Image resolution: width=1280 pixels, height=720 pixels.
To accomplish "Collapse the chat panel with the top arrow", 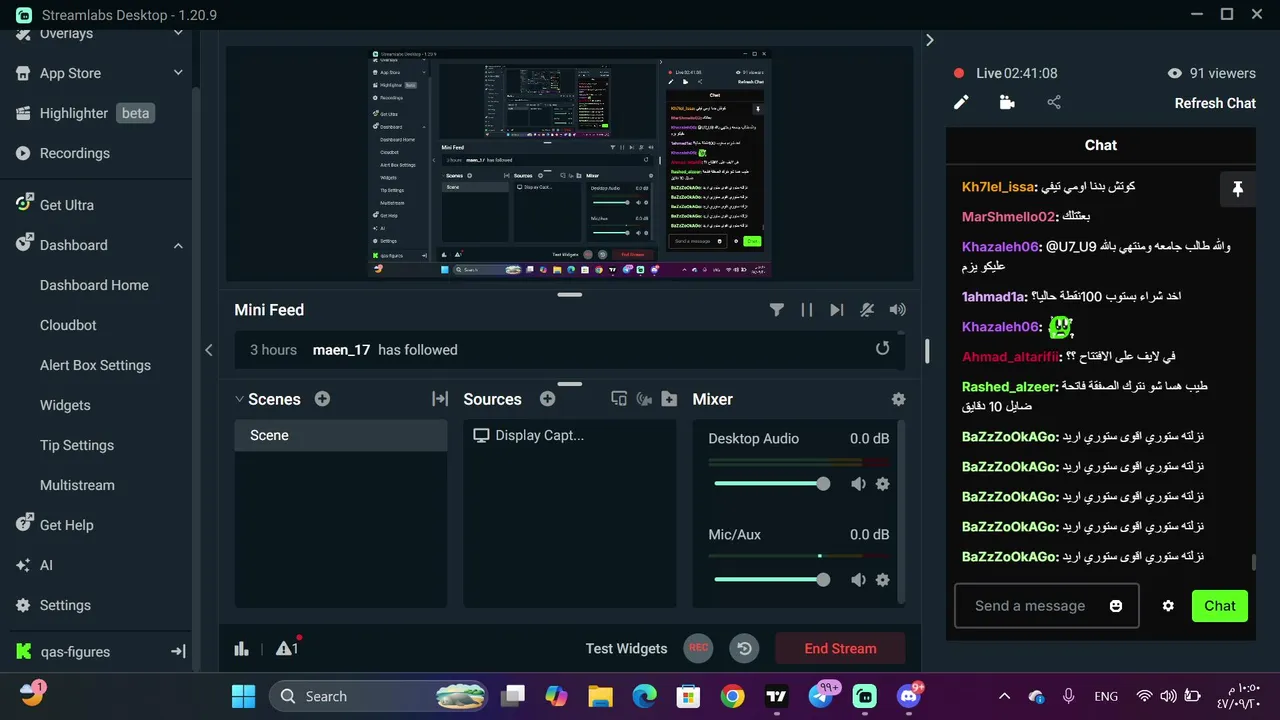I will [930, 40].
